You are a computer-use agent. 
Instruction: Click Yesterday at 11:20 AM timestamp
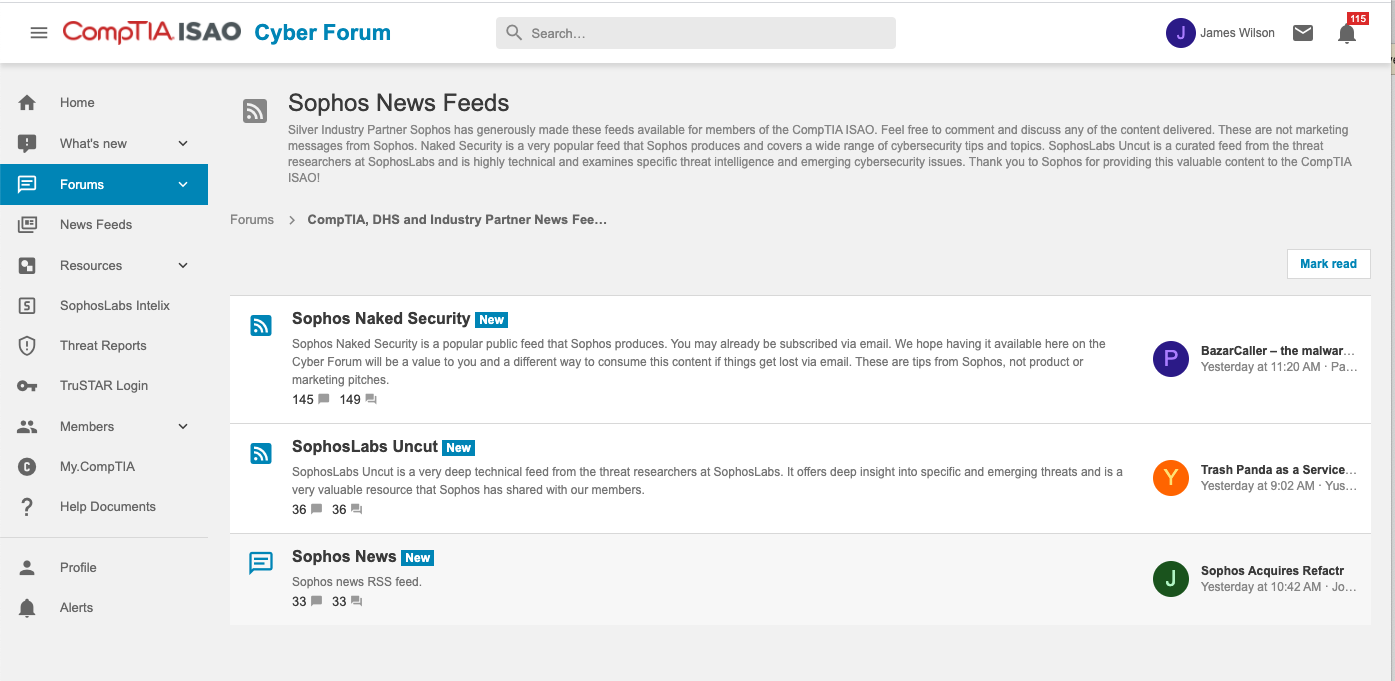coord(1261,367)
